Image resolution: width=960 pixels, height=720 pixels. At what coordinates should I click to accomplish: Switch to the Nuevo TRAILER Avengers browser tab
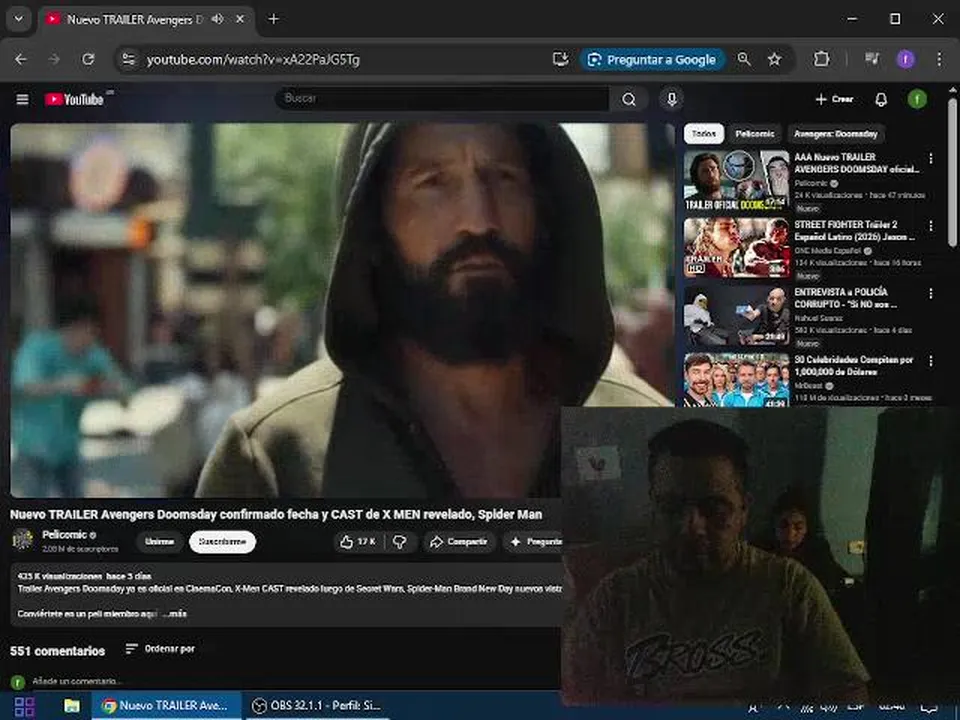(147, 20)
